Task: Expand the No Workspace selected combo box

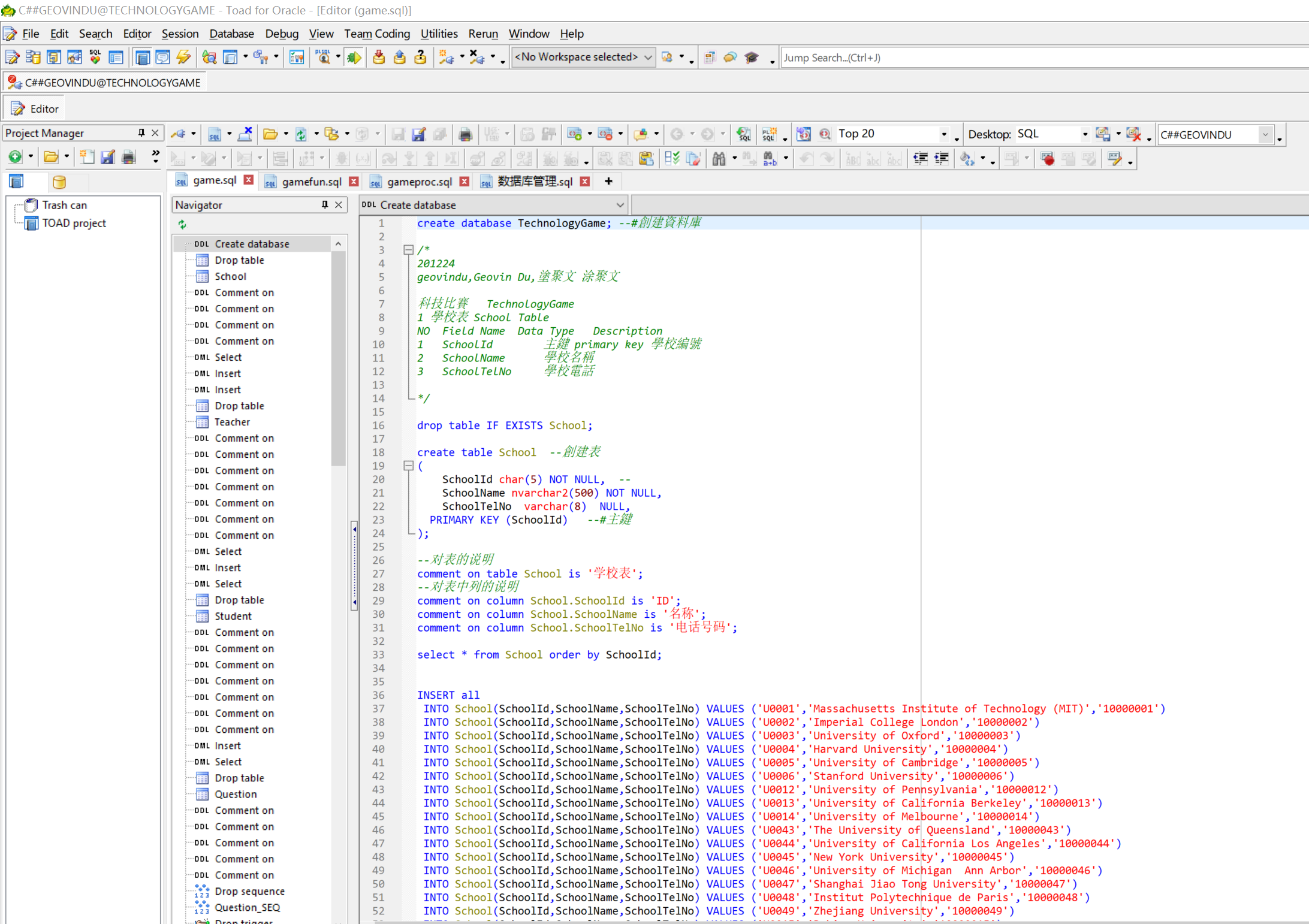Action: coord(648,58)
